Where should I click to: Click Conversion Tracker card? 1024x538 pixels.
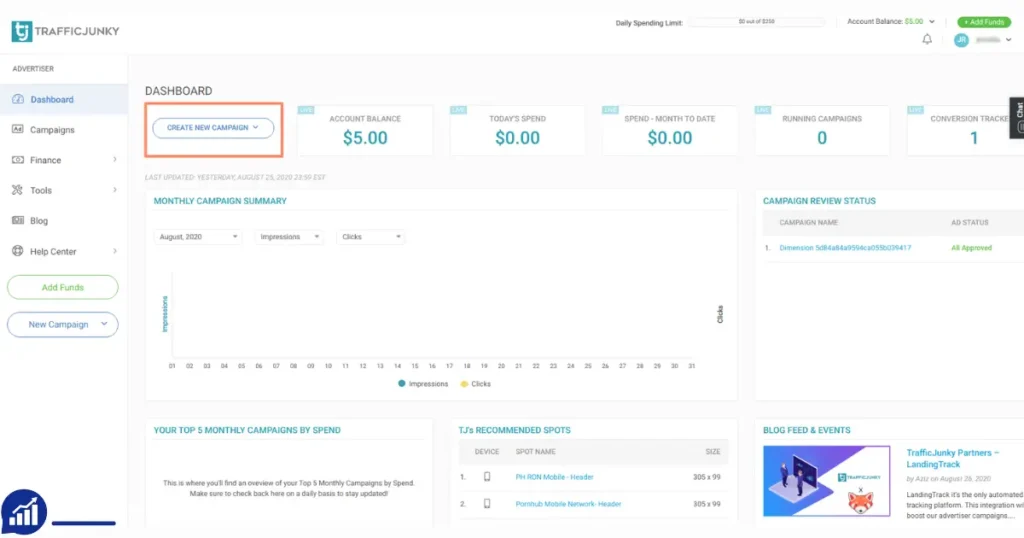(x=965, y=130)
